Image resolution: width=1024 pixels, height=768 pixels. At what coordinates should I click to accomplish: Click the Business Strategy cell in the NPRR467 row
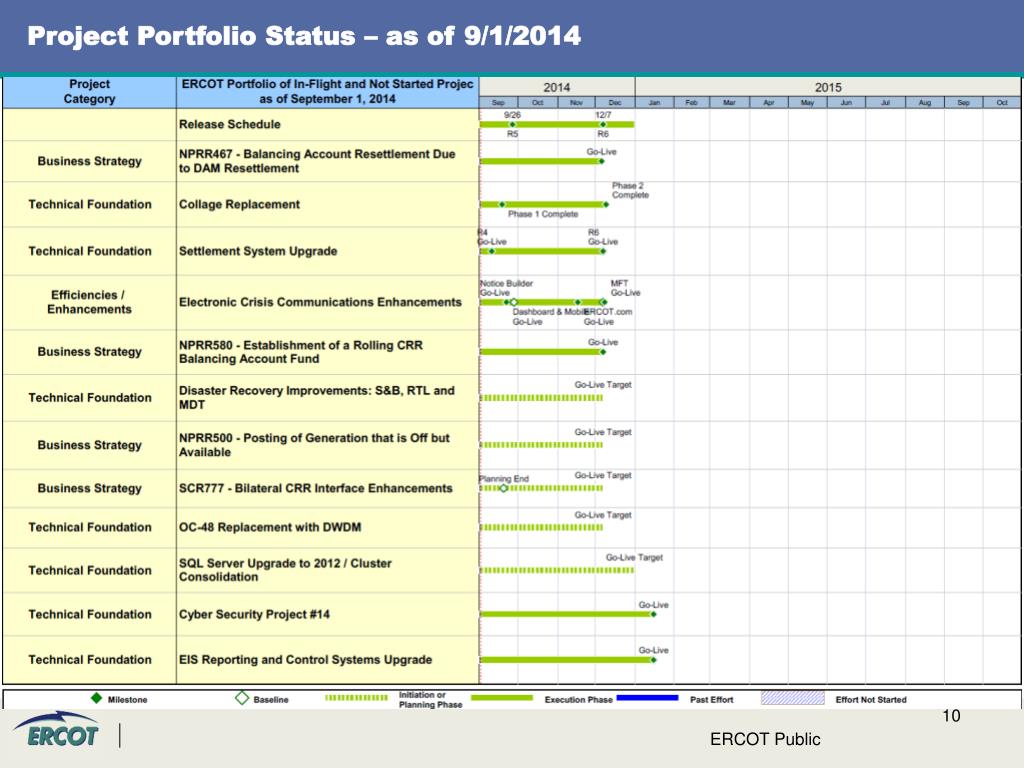pyautogui.click(x=89, y=161)
